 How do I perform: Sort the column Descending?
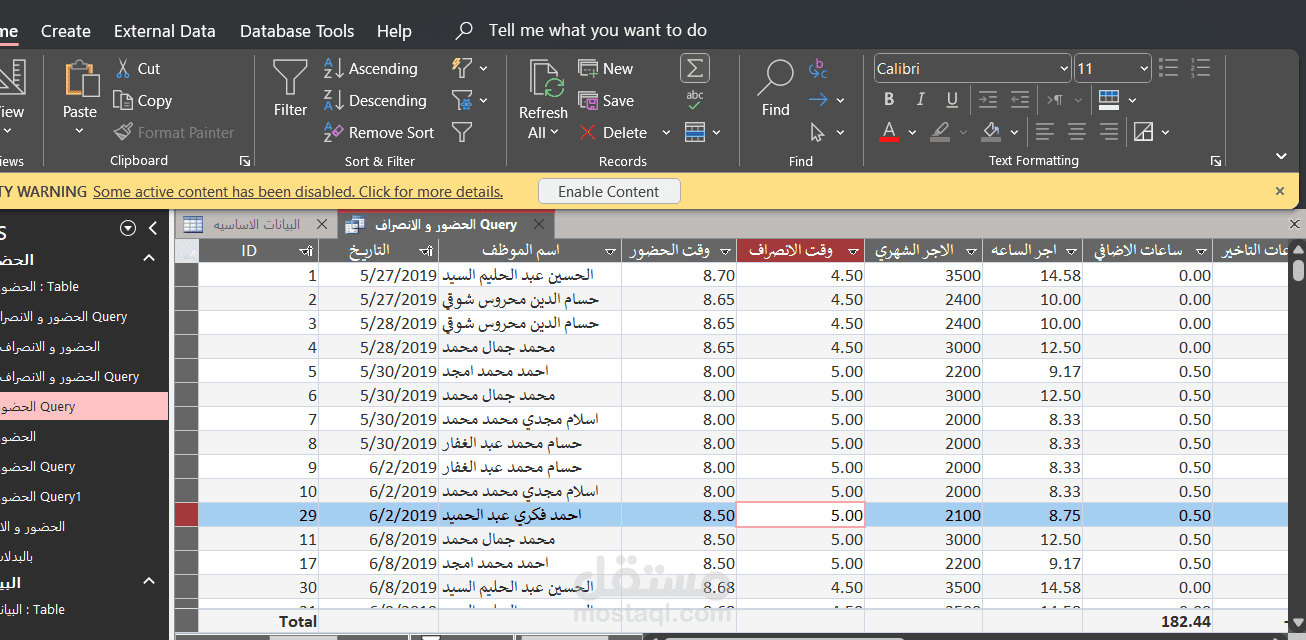375,101
